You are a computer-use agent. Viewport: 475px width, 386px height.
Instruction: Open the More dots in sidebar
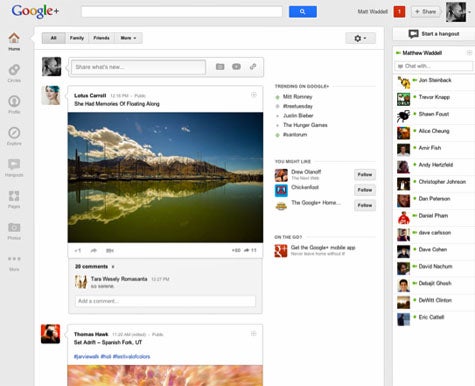[x=14, y=263]
